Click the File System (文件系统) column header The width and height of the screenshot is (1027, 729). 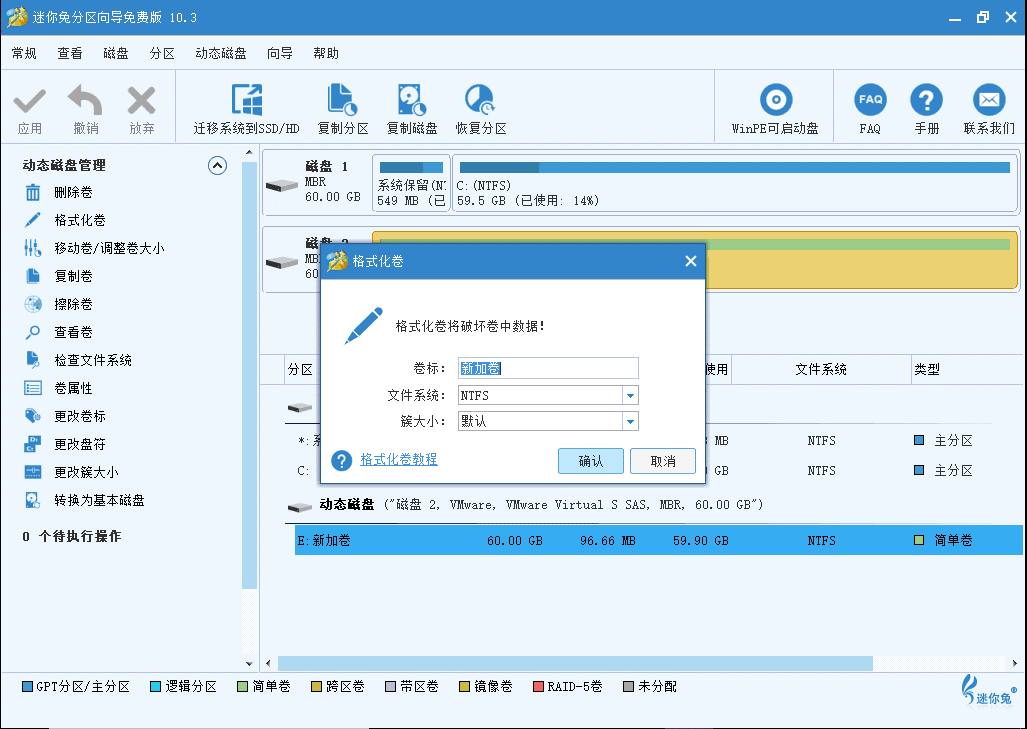(821, 370)
